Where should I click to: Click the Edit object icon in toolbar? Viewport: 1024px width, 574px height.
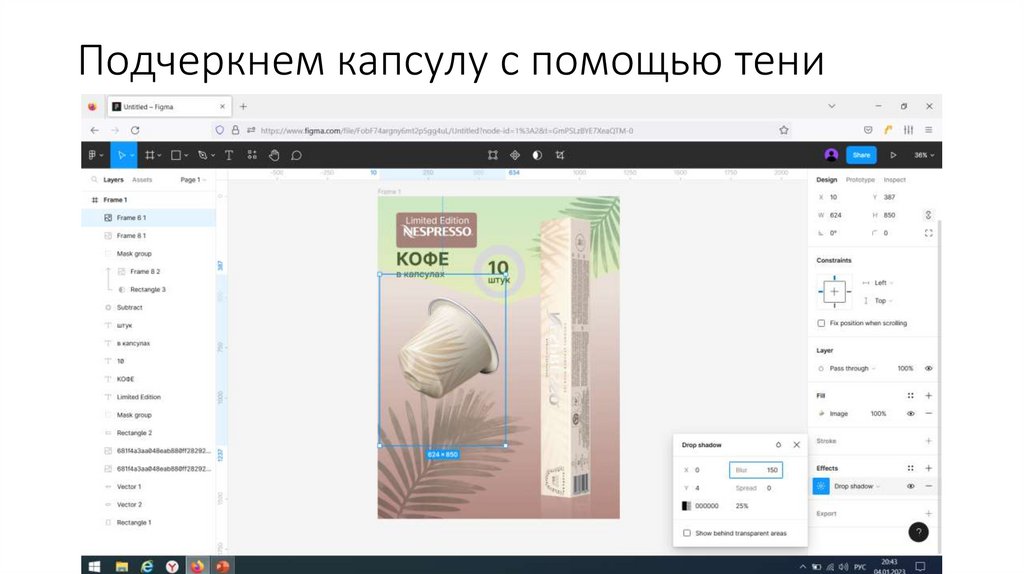(492, 155)
